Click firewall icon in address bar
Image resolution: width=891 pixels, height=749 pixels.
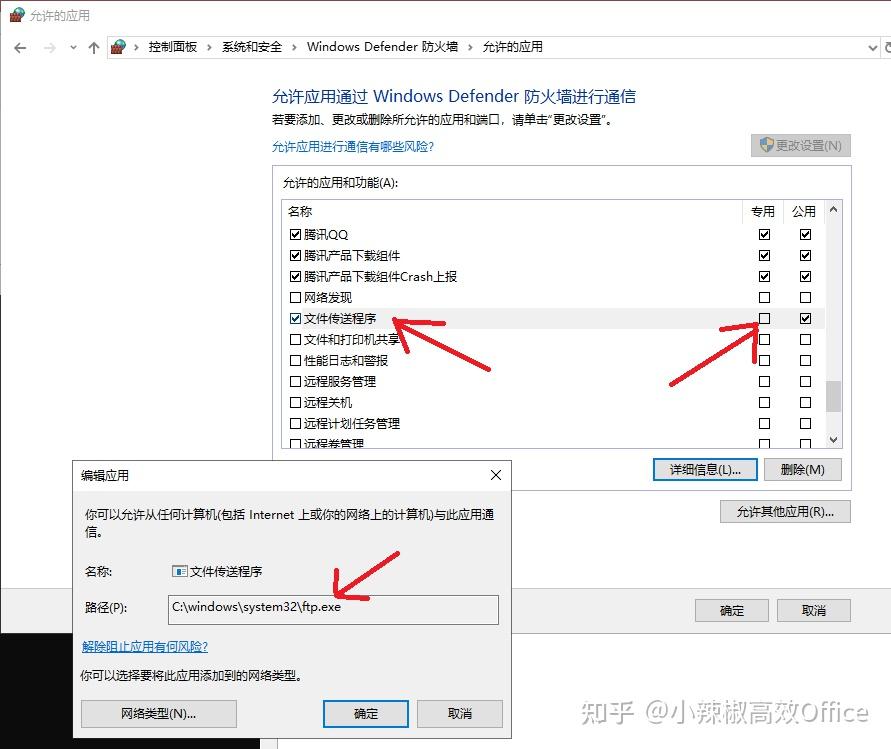tap(118, 47)
